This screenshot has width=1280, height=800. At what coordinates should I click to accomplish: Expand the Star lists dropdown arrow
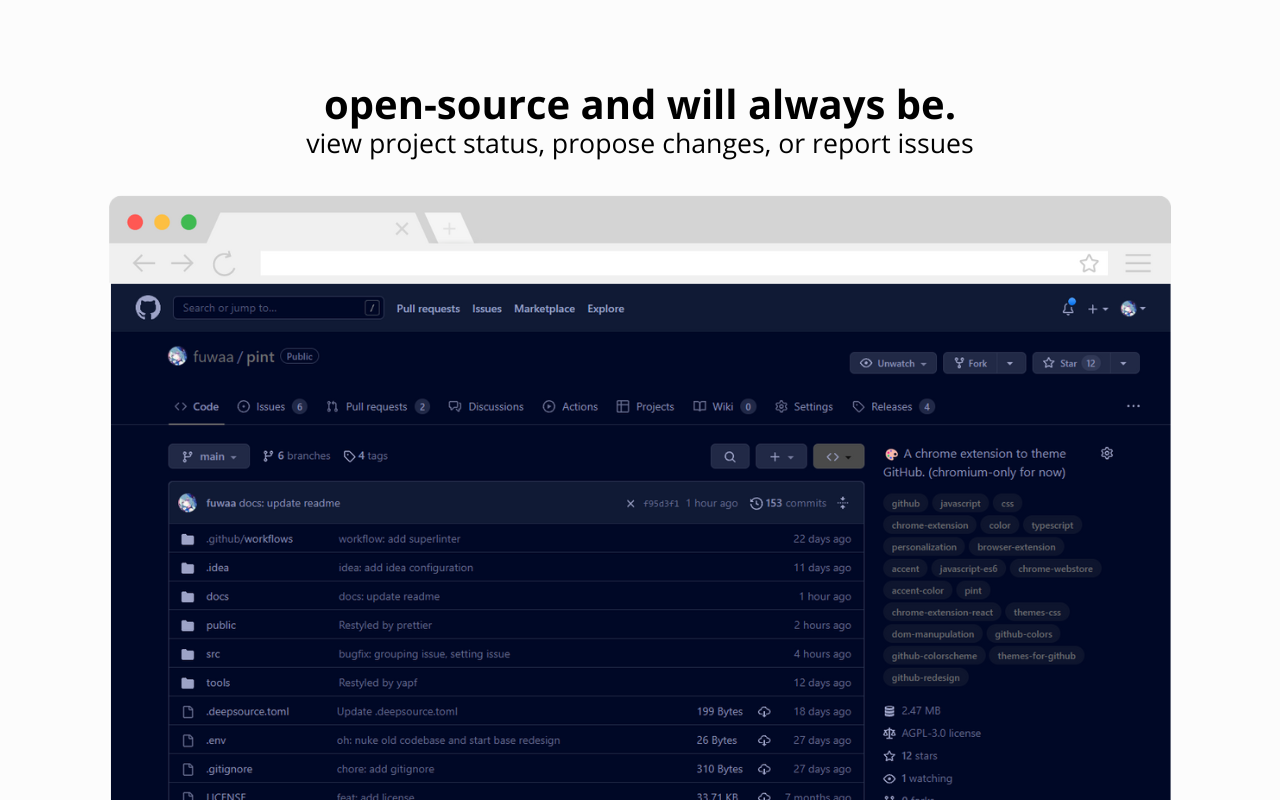pyautogui.click(x=1123, y=363)
